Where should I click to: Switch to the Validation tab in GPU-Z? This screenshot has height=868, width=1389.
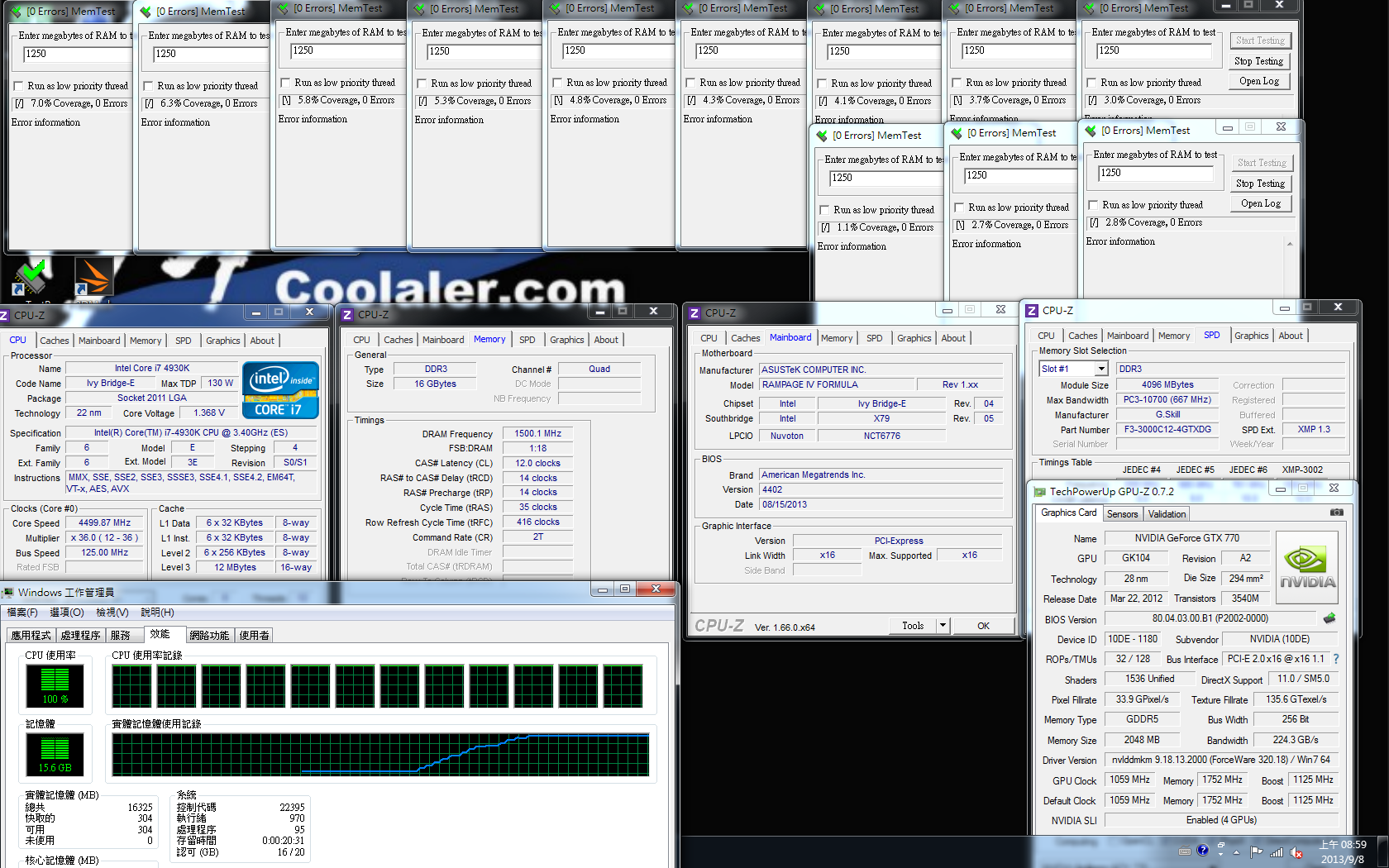(1167, 514)
